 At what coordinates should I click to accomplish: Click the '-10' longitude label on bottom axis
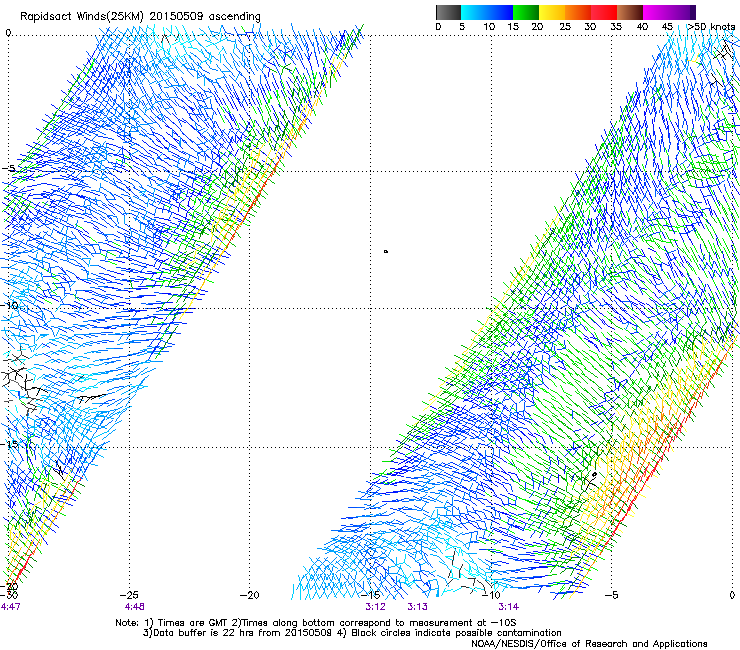(x=491, y=595)
